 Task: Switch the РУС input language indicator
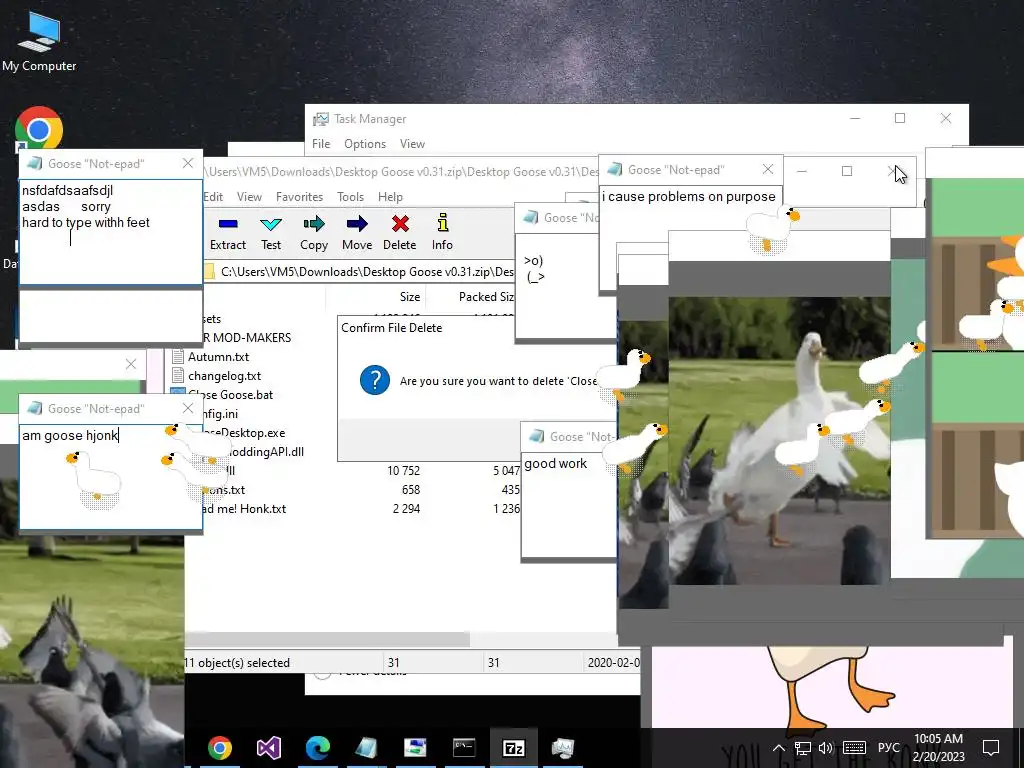coord(889,748)
